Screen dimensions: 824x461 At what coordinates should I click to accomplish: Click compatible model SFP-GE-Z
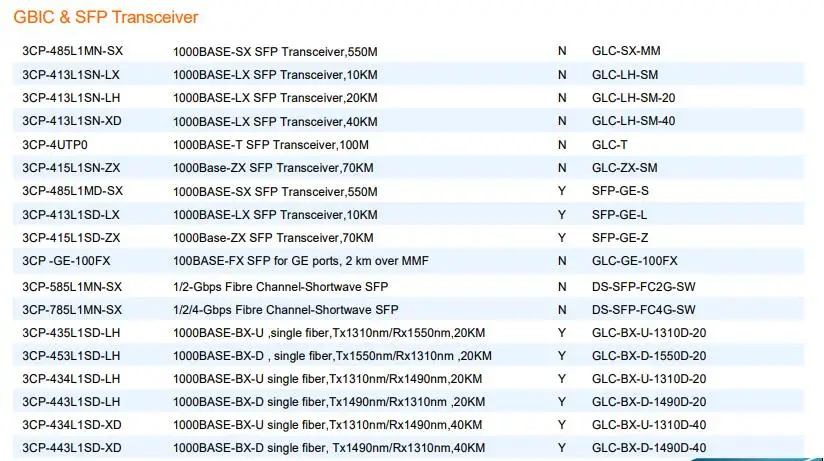tap(620, 238)
